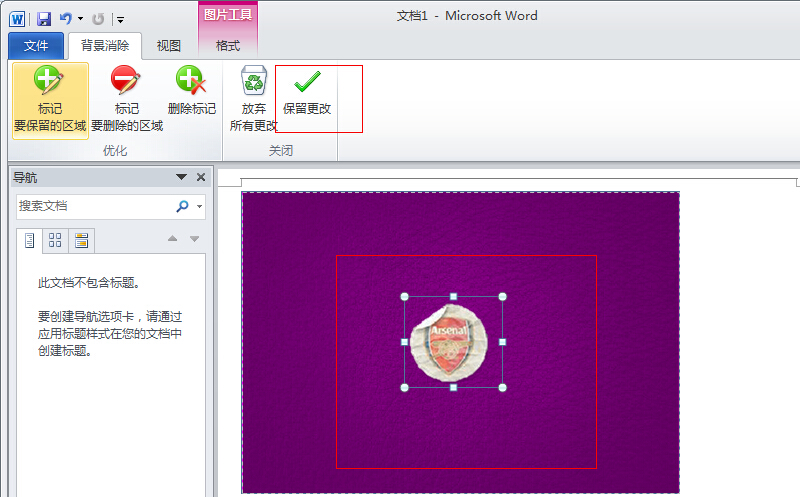800x497 pixels.
Task: Open the undo history dropdown arrow
Action: [81, 19]
